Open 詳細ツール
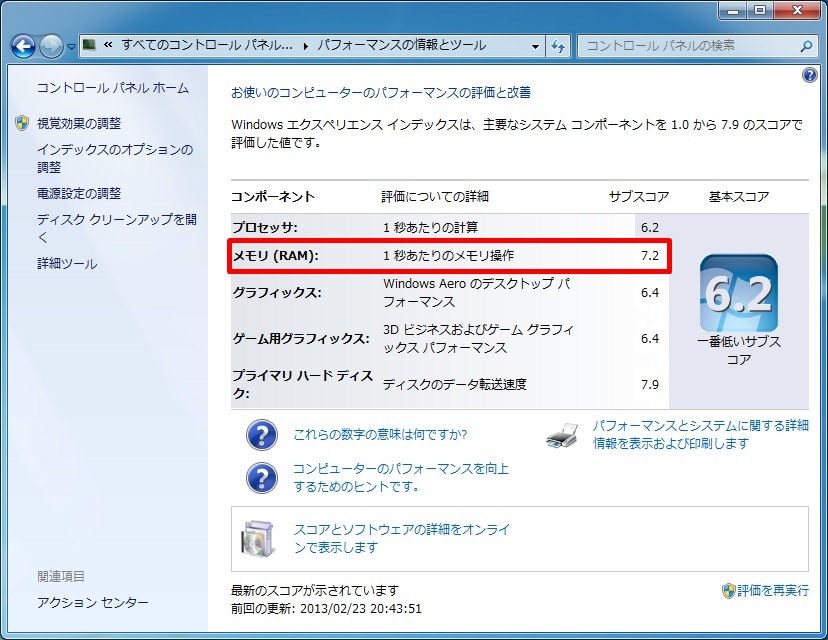The height and width of the screenshot is (640, 828). tap(67, 263)
